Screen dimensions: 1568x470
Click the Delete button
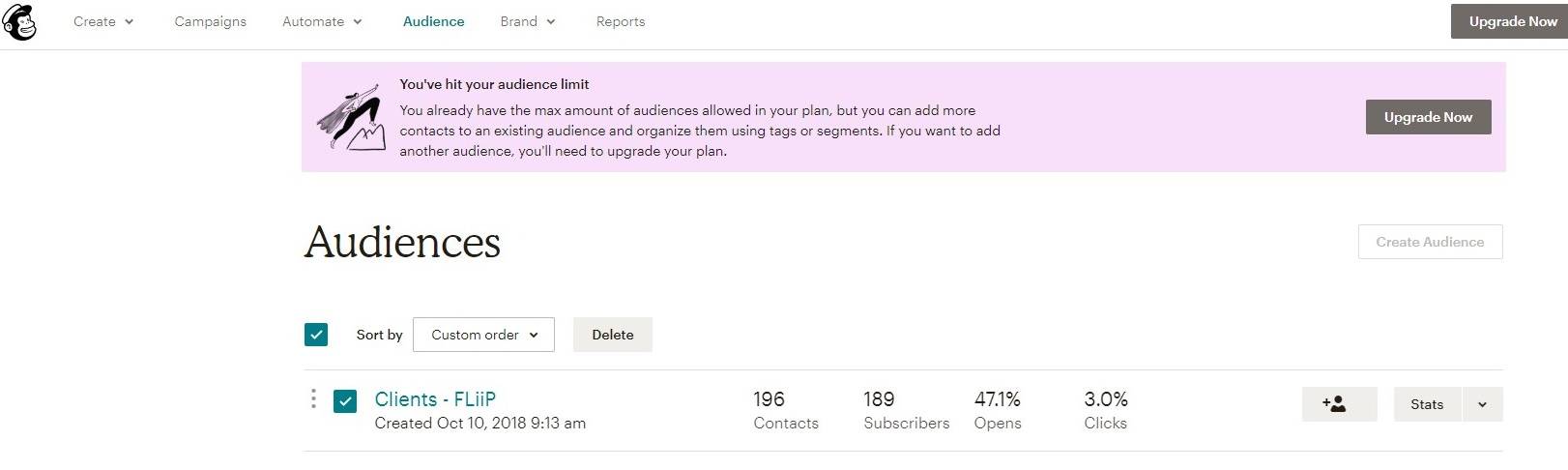click(x=613, y=335)
